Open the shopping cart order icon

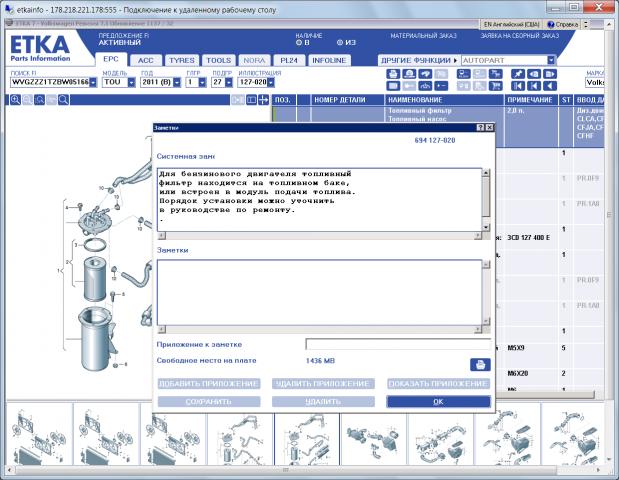click(495, 86)
